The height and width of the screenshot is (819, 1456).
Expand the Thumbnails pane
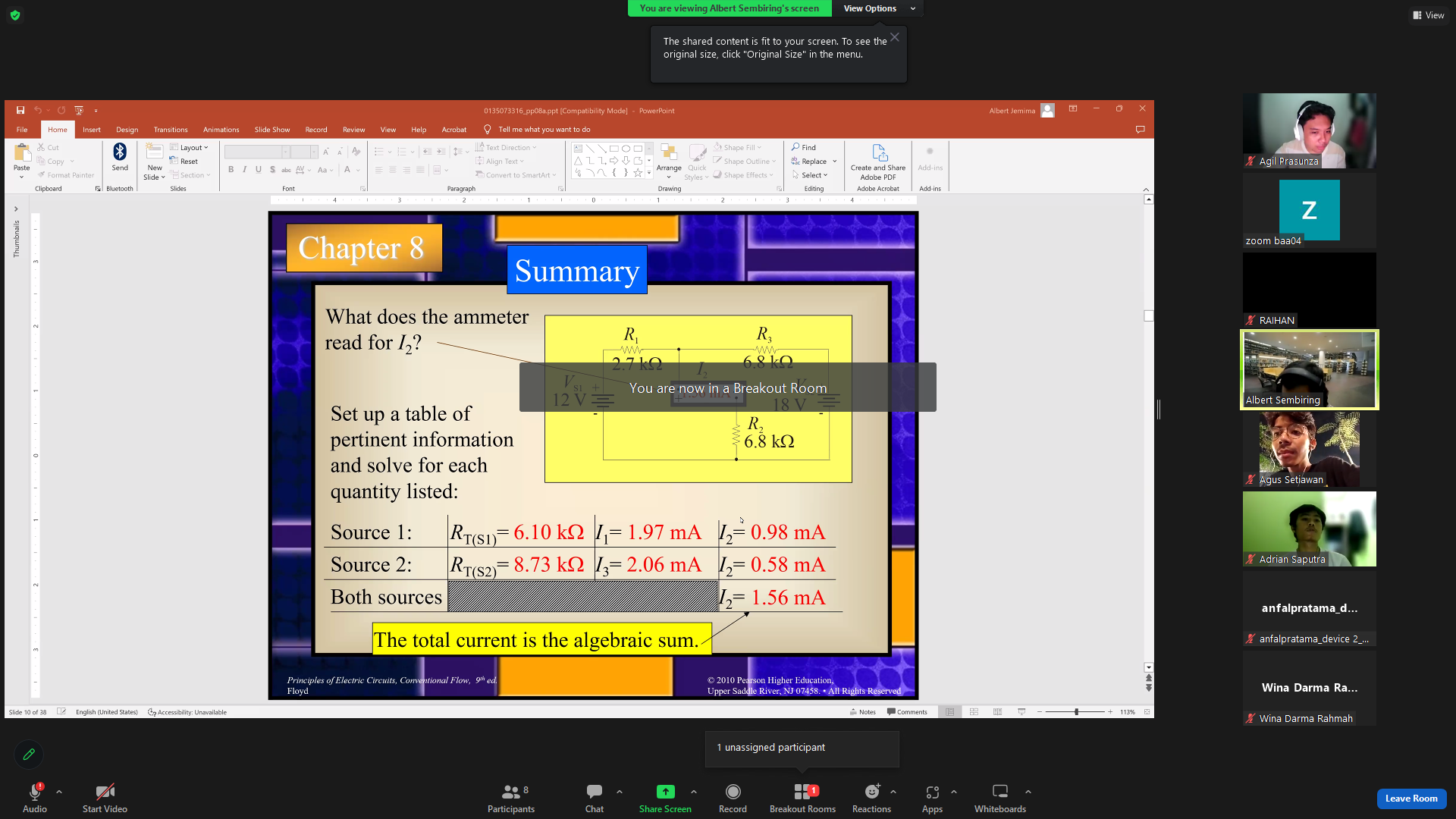(16, 209)
